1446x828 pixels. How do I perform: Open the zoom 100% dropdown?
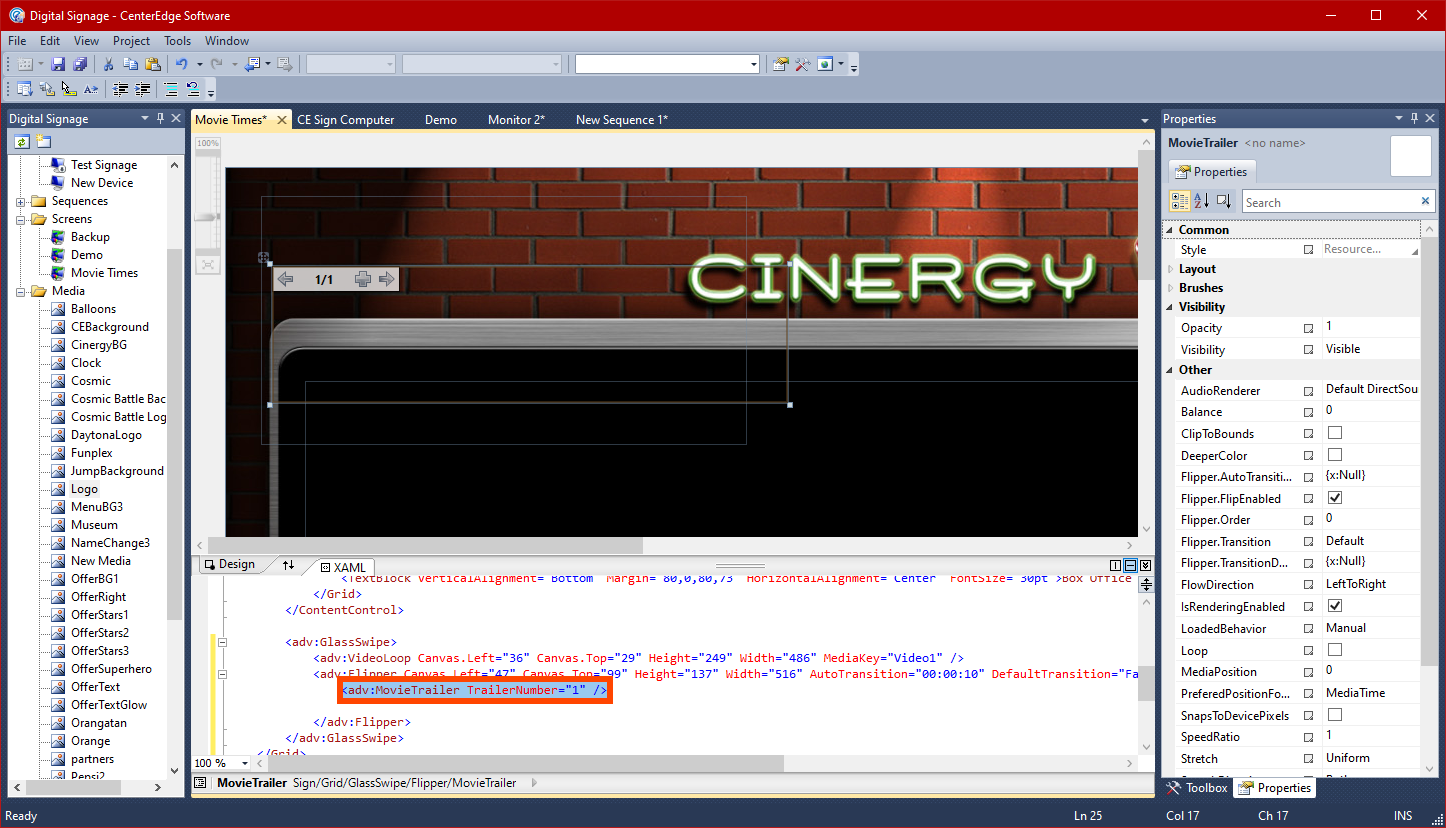tap(244, 763)
